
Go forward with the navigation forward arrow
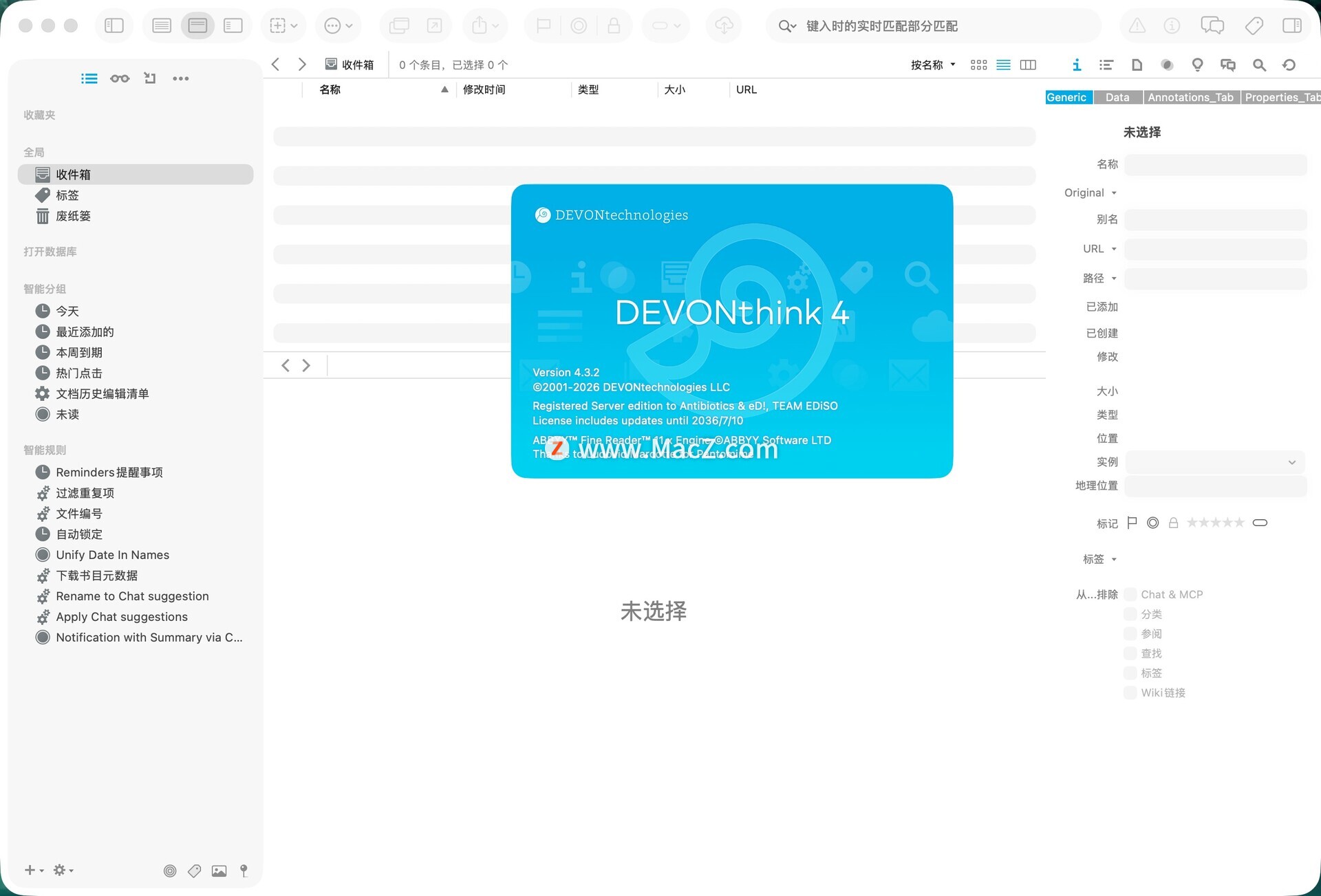302,65
